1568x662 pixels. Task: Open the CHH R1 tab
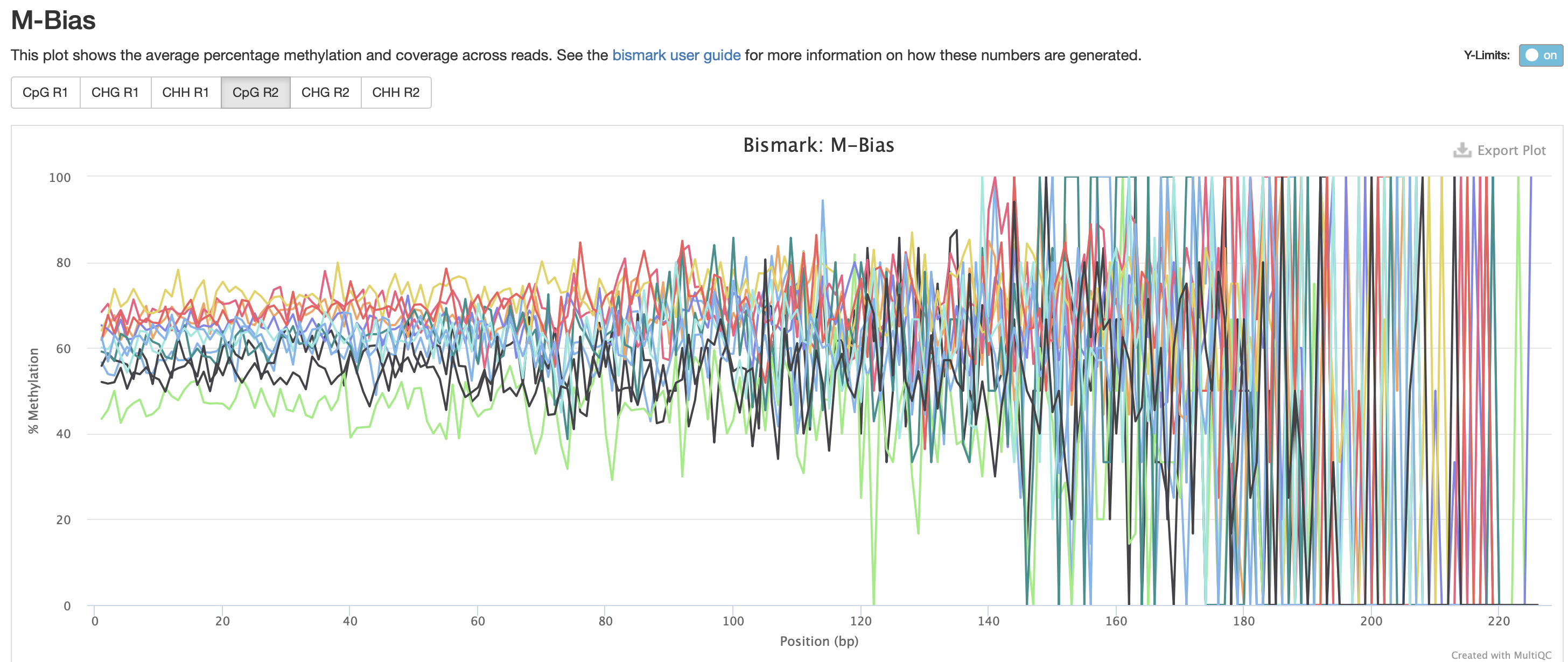[186, 93]
